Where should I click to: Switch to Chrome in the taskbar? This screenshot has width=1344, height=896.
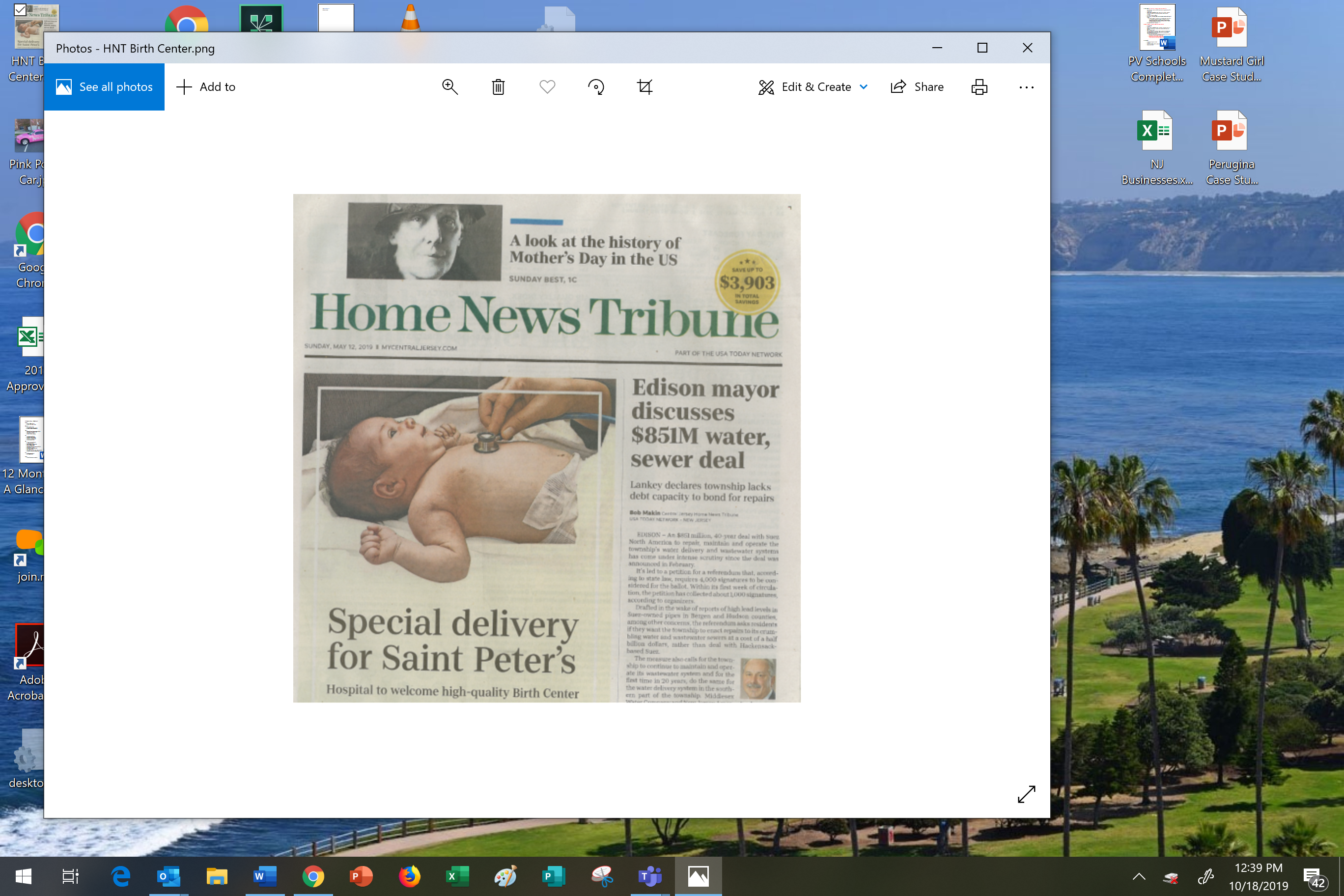click(313, 876)
